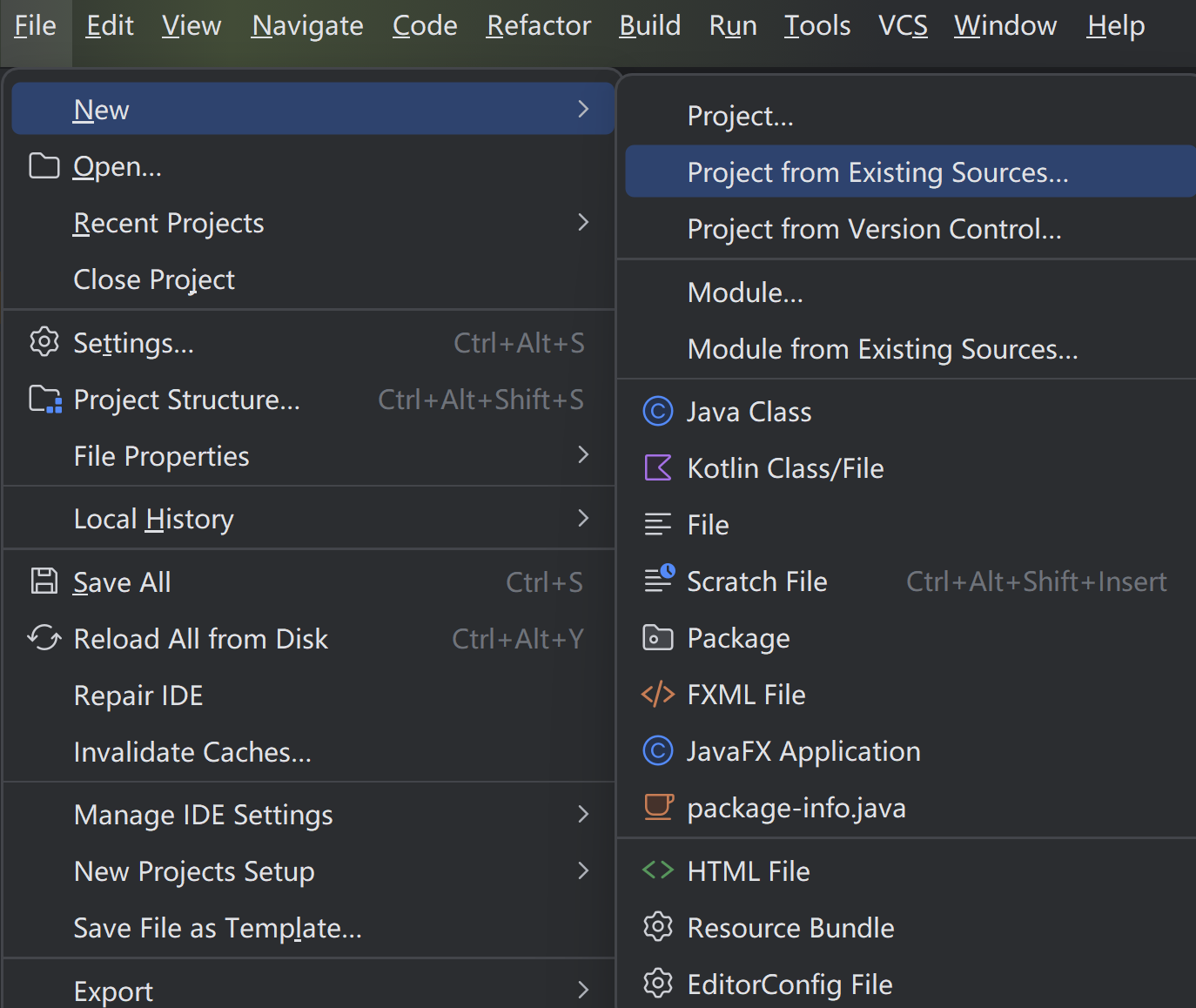
Task: Expand the File Properties submenu arrow
Action: (x=583, y=454)
